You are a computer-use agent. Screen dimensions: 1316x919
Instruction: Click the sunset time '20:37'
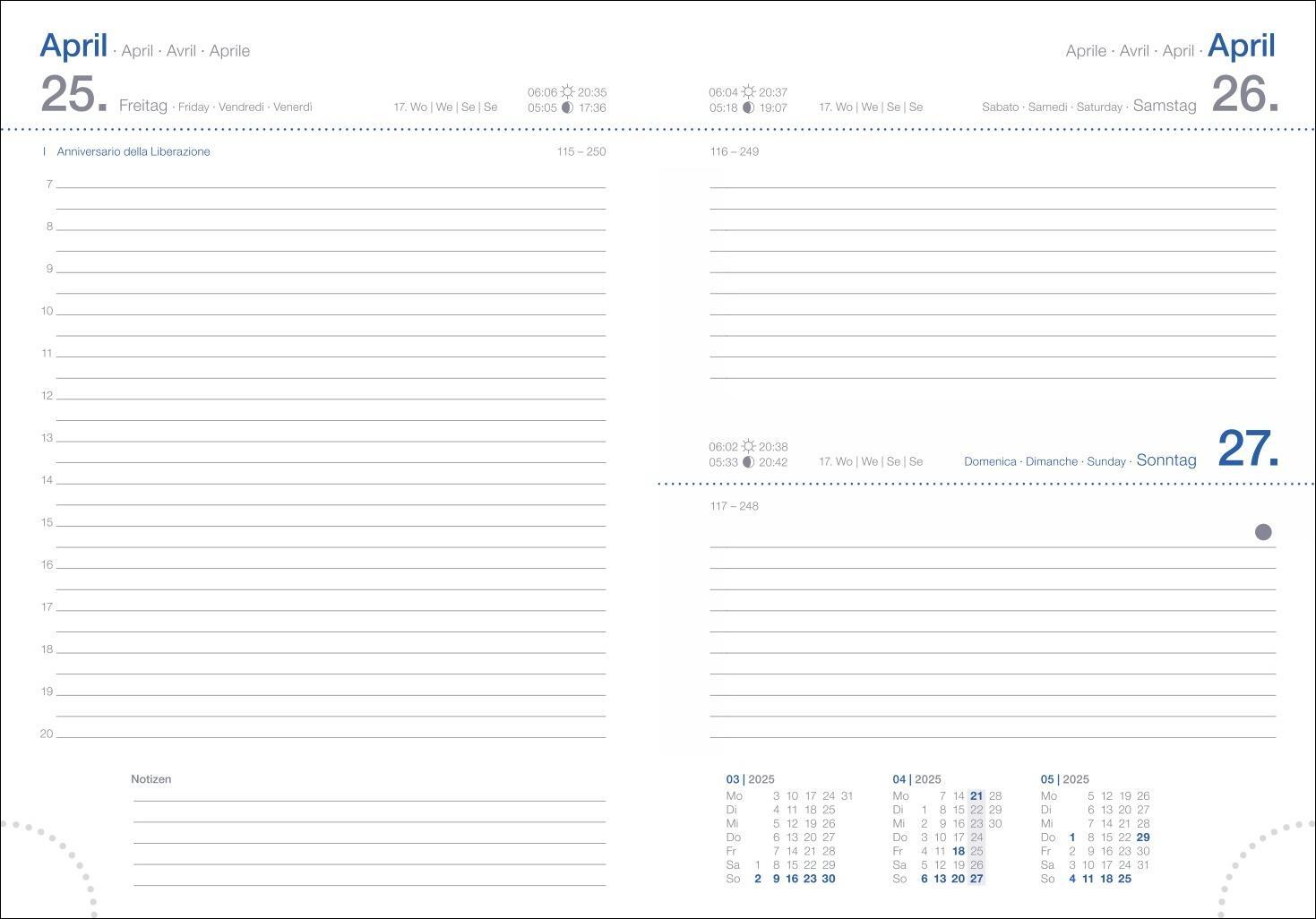[773, 92]
